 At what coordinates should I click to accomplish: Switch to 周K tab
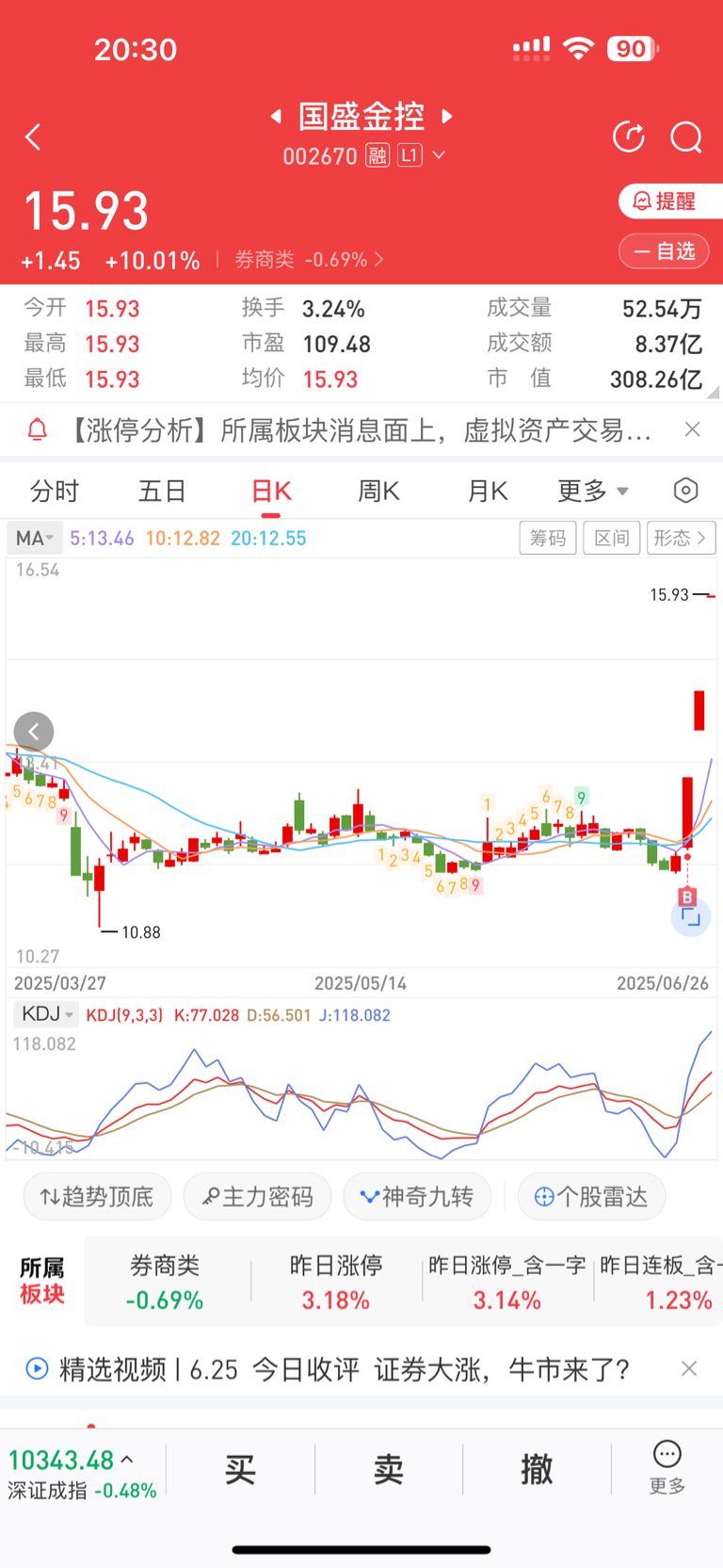[378, 491]
